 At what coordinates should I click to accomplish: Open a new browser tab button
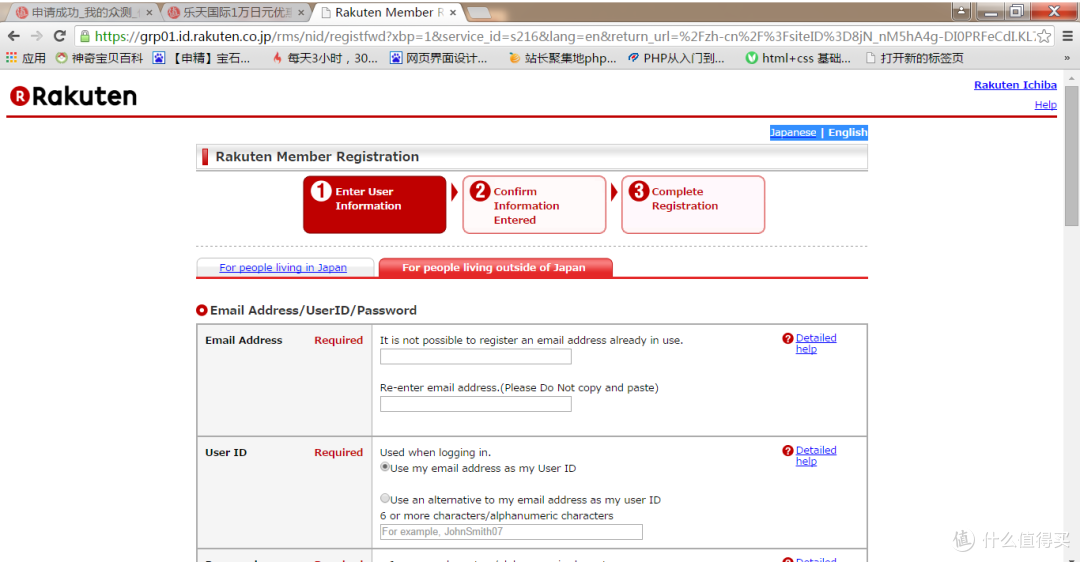(479, 12)
